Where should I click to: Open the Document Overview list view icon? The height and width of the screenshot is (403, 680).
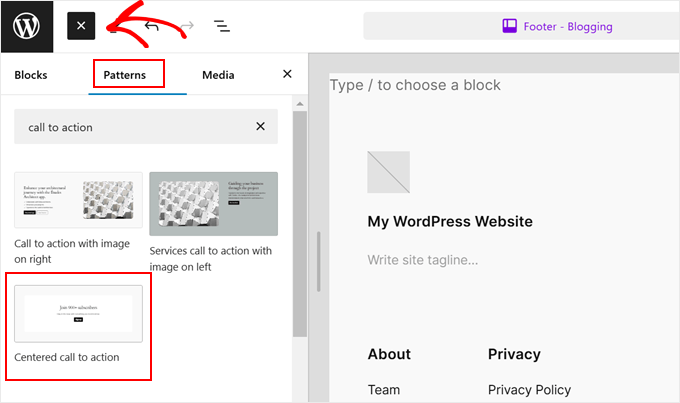221,26
